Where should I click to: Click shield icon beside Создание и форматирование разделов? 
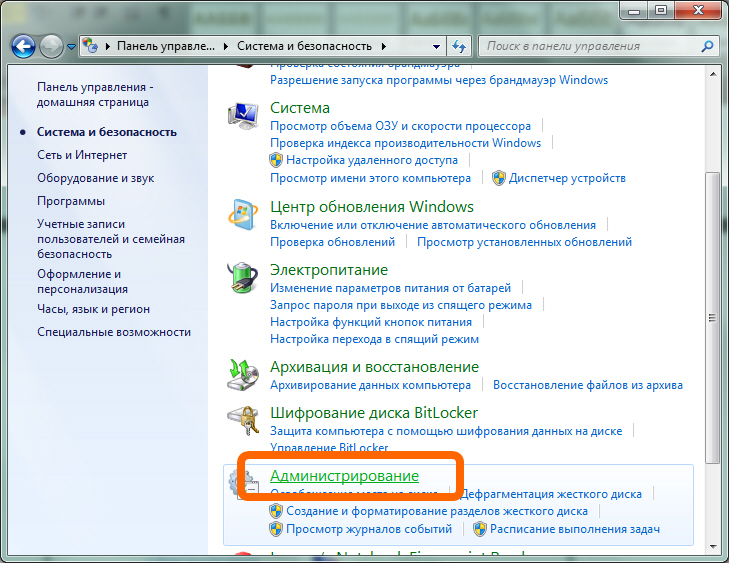276,511
